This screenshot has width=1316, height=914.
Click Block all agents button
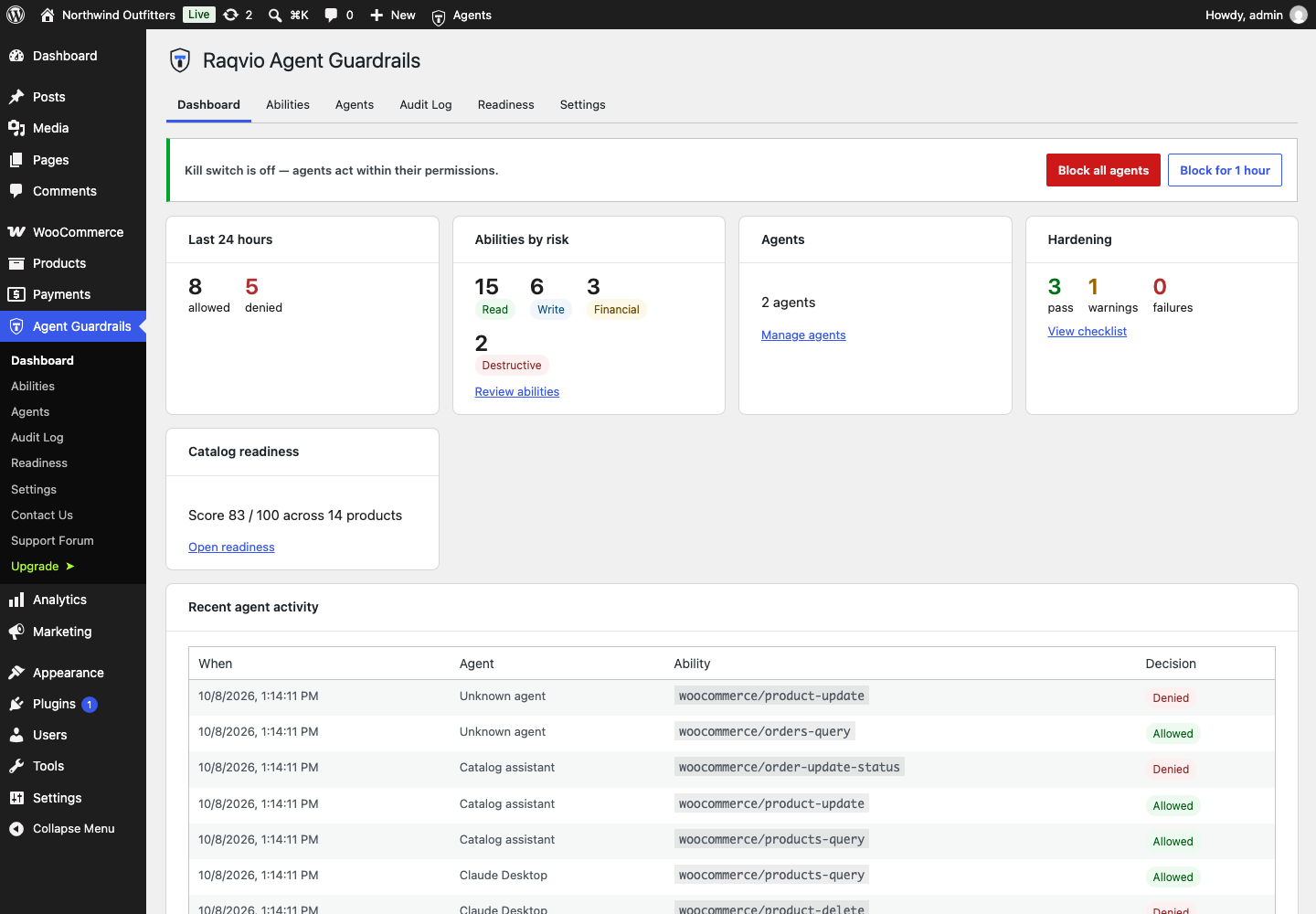(x=1103, y=170)
